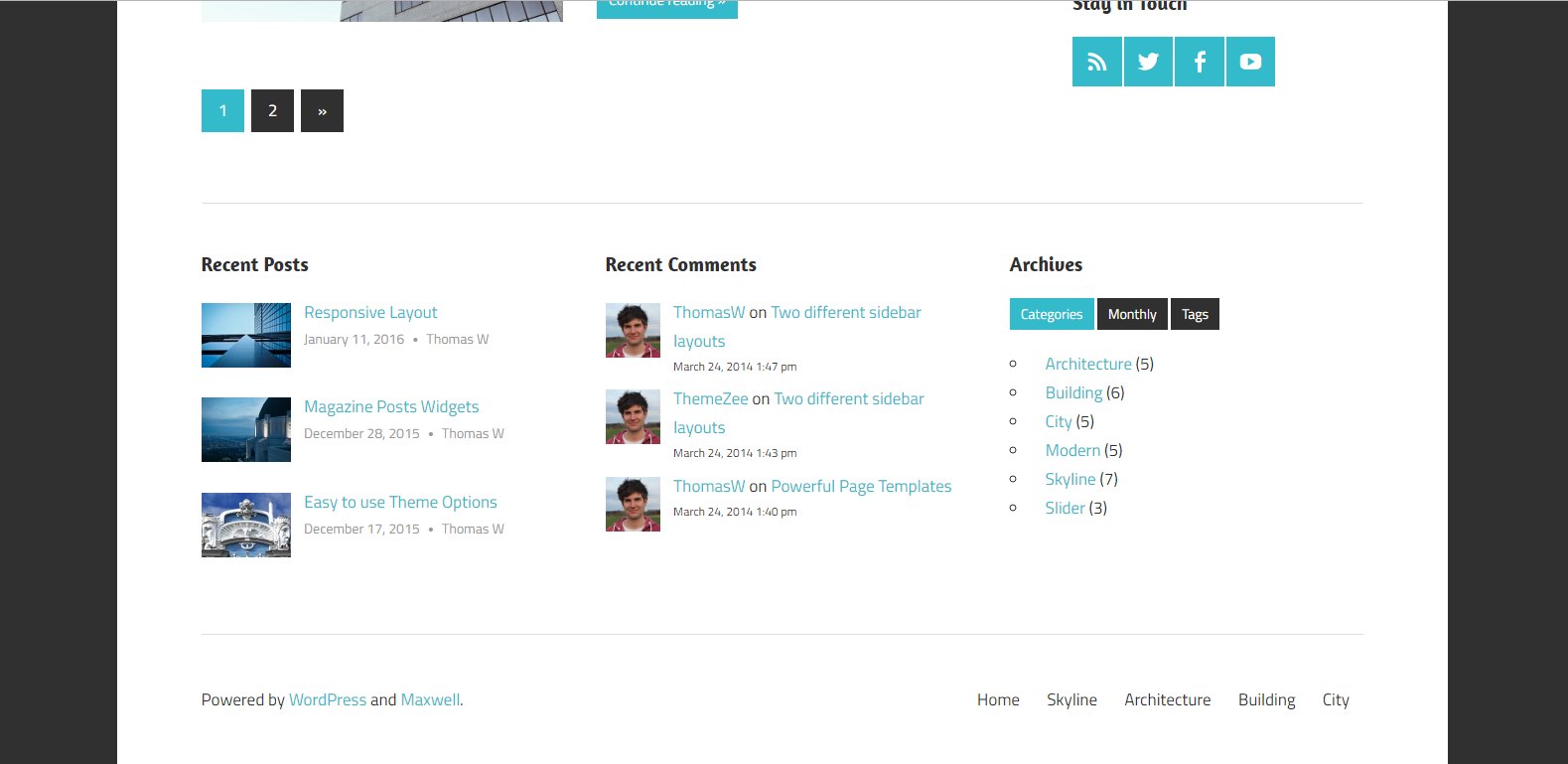This screenshot has height=764, width=1568.
Task: Click the Skyline footer menu item
Action: (x=1071, y=700)
